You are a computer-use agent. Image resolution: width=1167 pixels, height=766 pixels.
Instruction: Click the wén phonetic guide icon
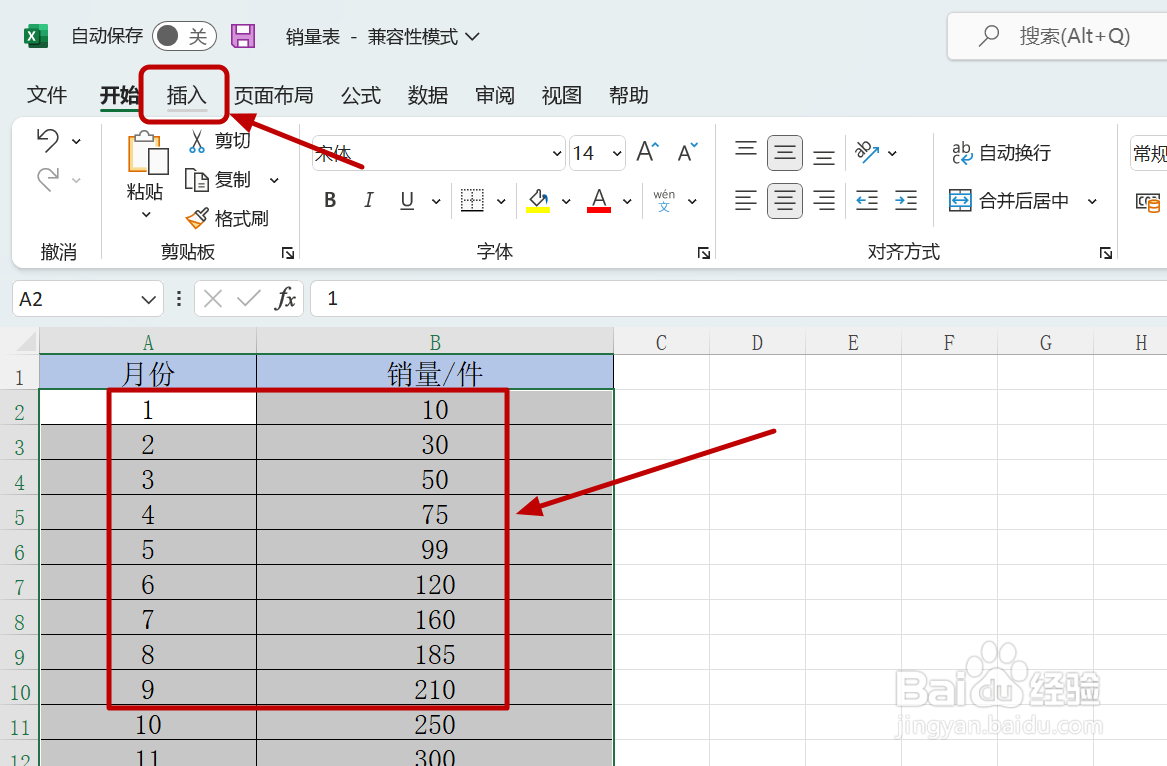click(664, 200)
